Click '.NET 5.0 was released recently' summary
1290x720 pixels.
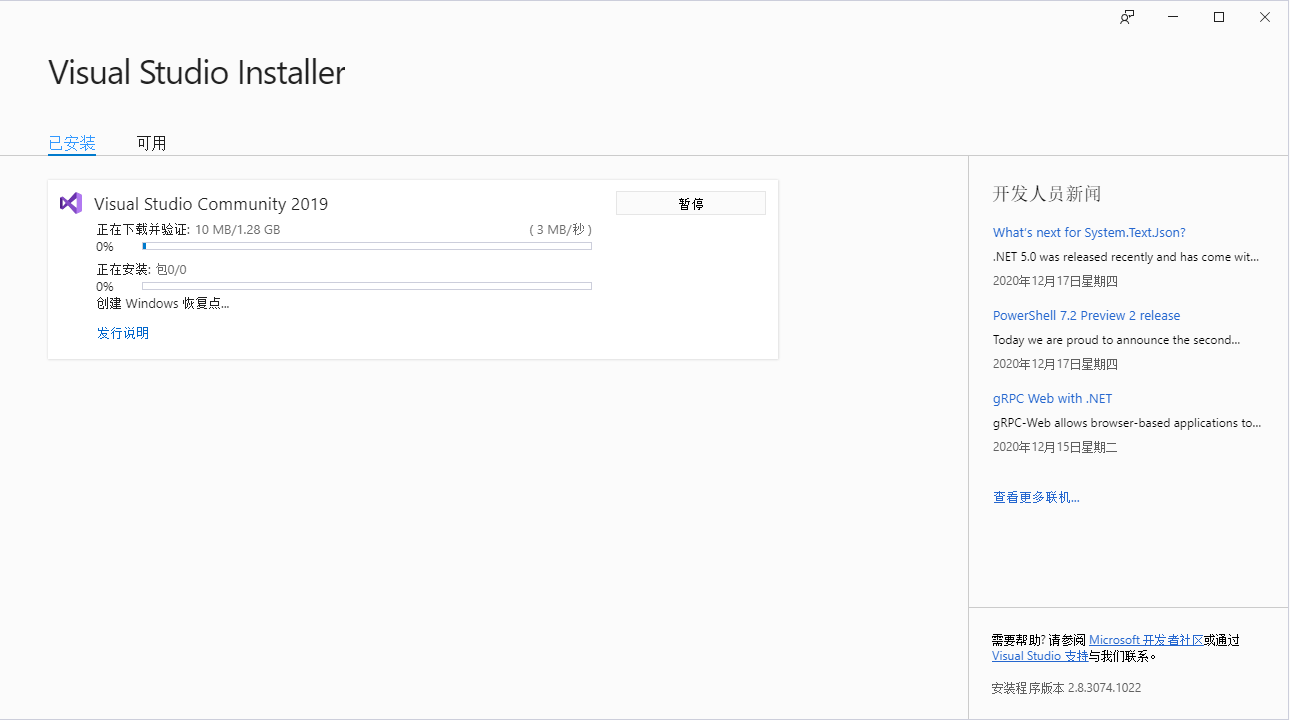tap(1126, 257)
